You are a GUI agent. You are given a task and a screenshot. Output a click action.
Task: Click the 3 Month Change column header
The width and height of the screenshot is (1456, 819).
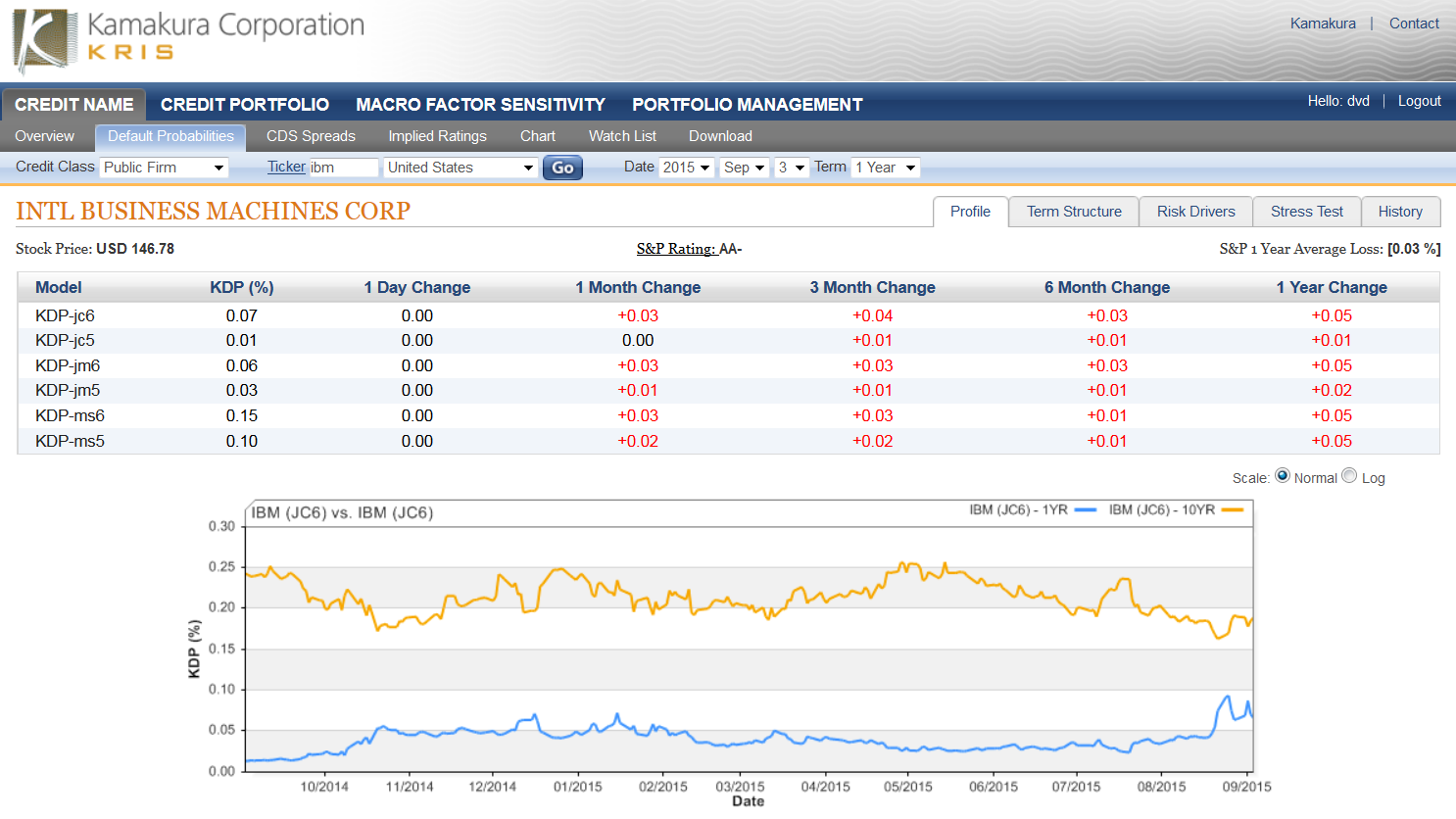(x=872, y=287)
